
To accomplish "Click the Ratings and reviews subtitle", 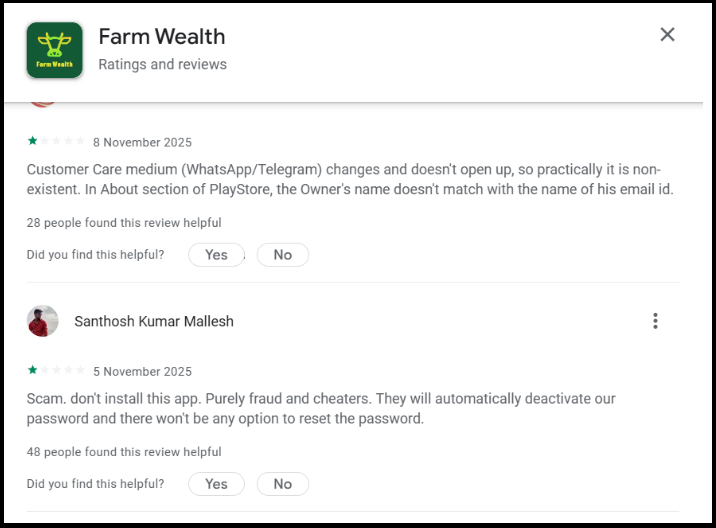I will [x=162, y=64].
